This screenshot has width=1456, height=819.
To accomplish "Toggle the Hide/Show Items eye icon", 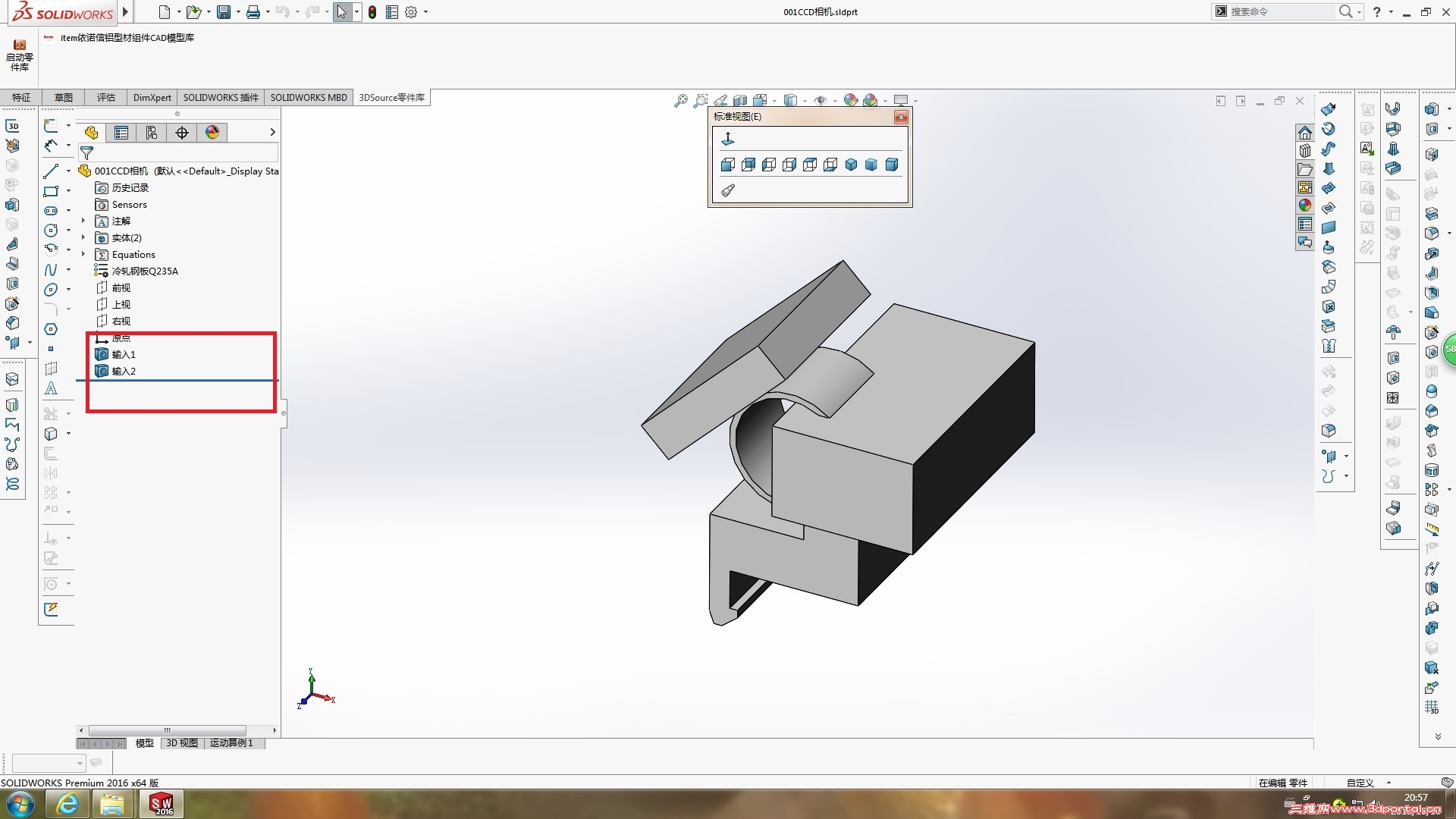I will (x=821, y=100).
